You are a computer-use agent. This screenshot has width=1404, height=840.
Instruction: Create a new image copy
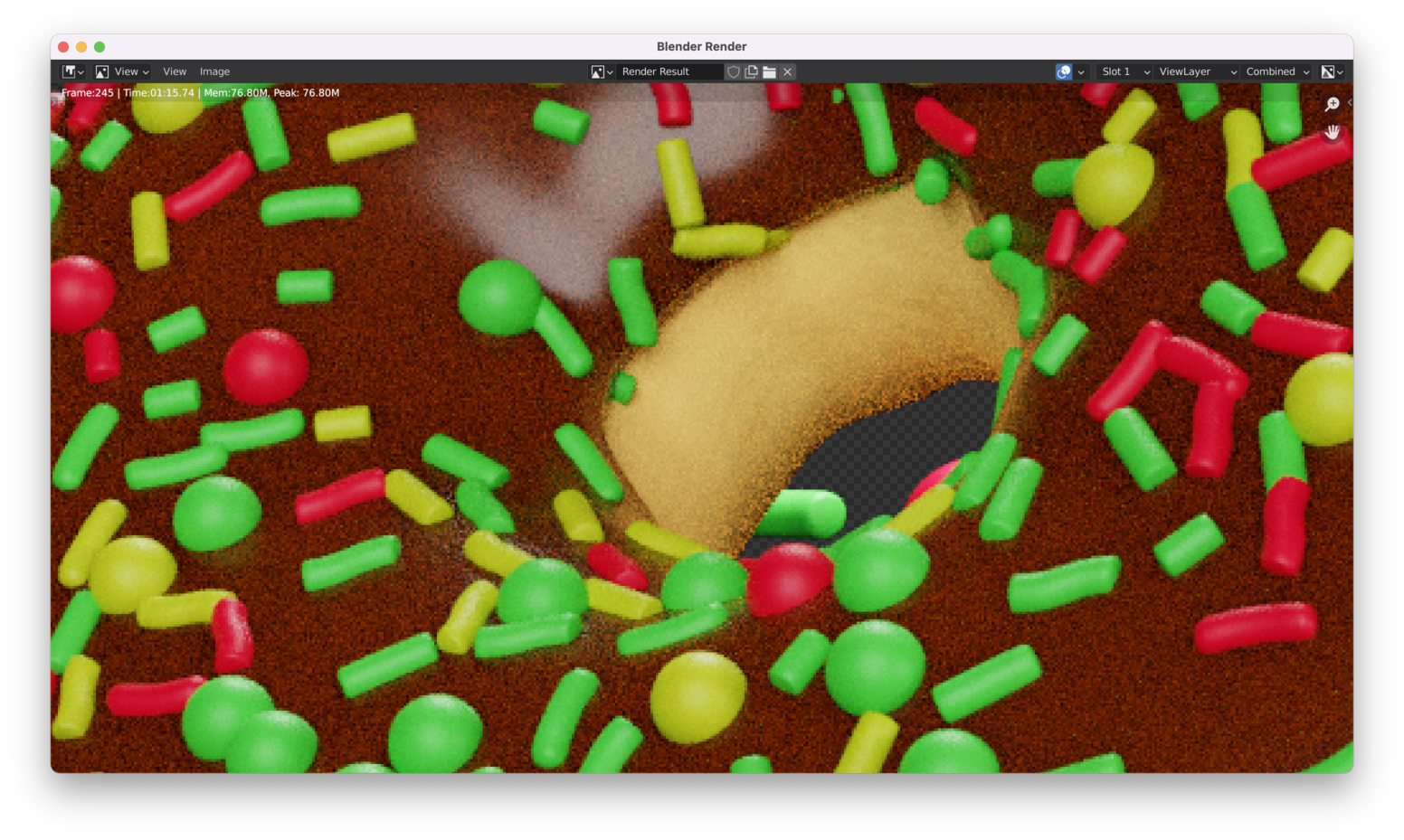click(x=751, y=71)
